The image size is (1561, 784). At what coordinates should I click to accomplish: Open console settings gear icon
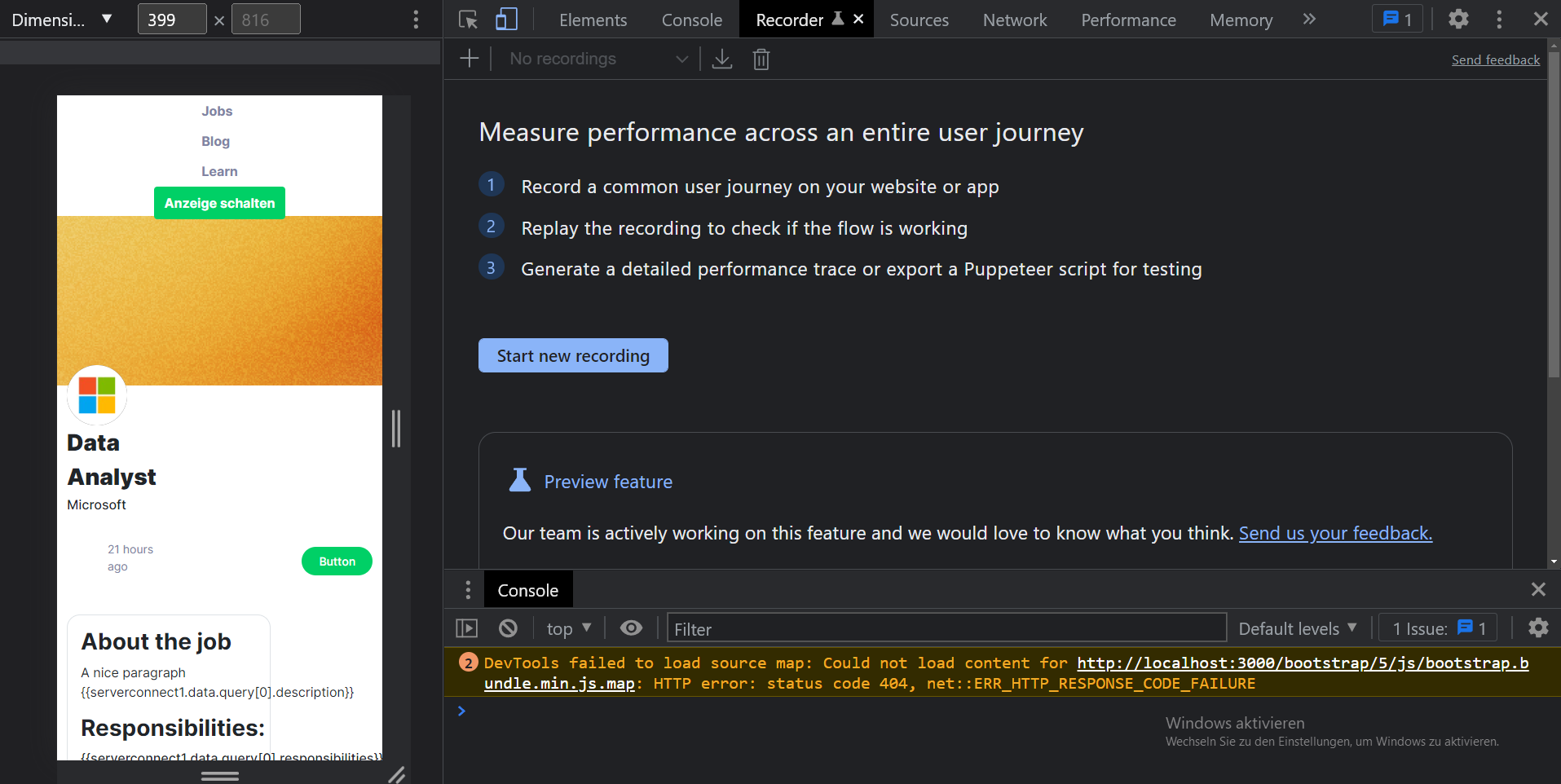coord(1538,628)
